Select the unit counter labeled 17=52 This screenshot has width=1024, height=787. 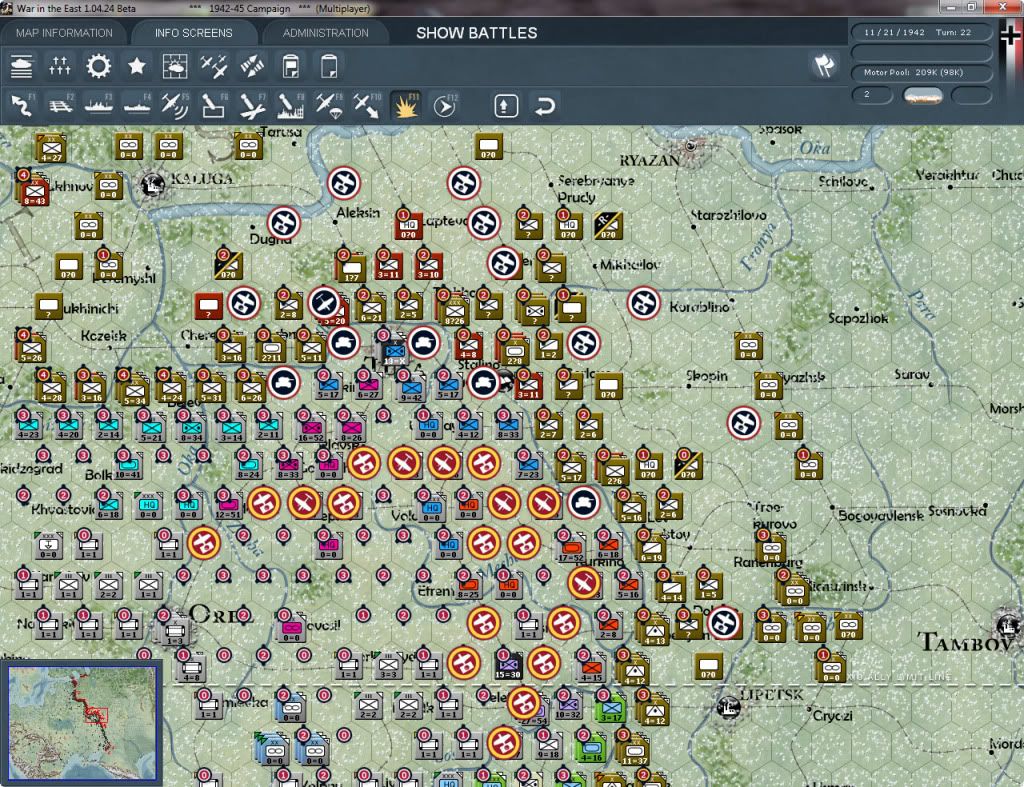[x=571, y=547]
